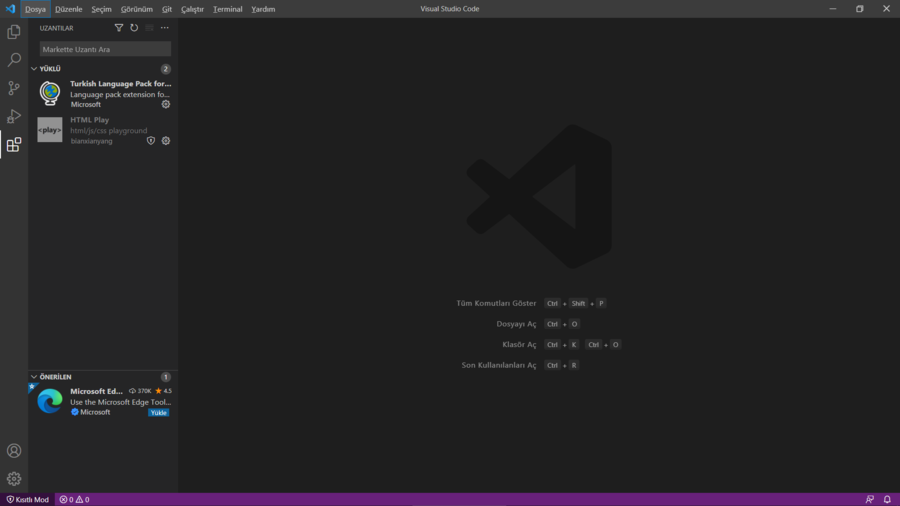900x506 pixels.
Task: Open the Explorer view in activity bar
Action: pos(14,32)
